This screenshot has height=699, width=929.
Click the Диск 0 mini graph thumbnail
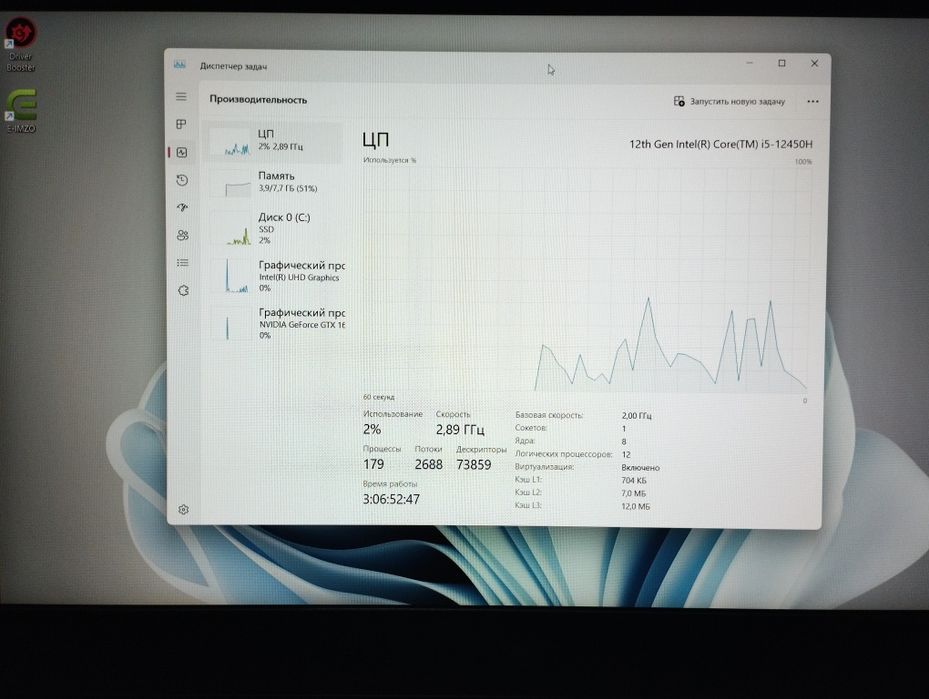tap(232, 230)
